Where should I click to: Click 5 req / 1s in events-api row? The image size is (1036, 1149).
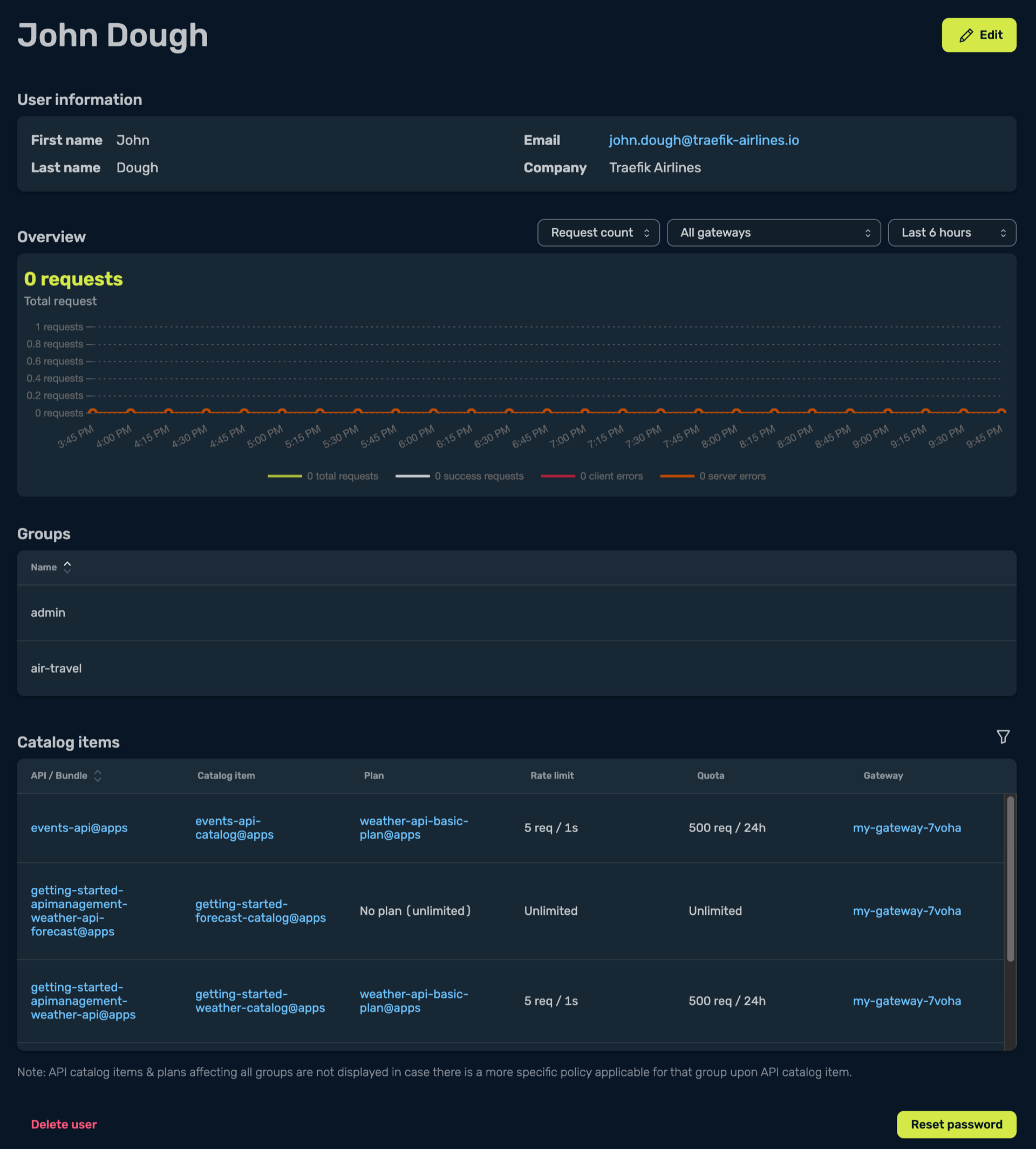[x=551, y=828]
